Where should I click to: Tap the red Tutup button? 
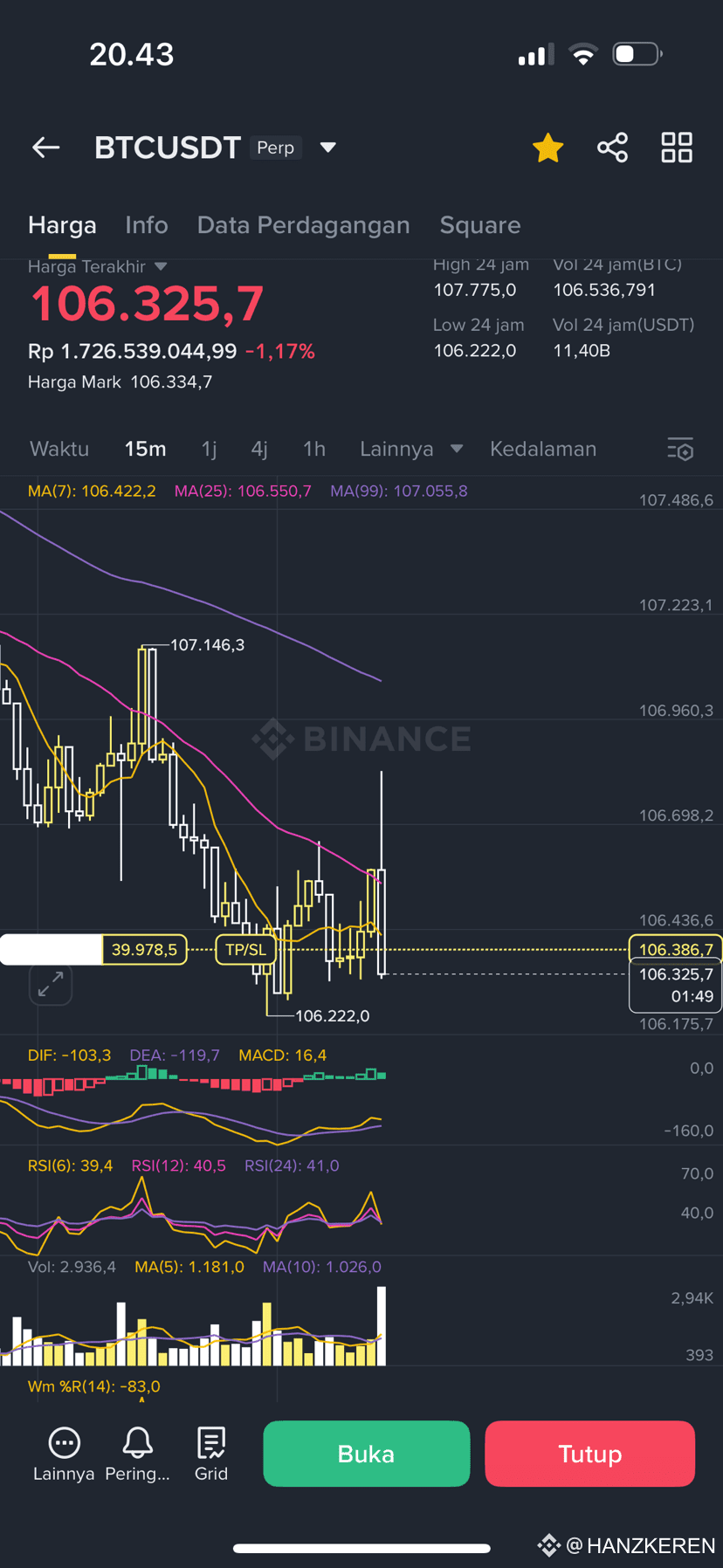(x=590, y=1454)
